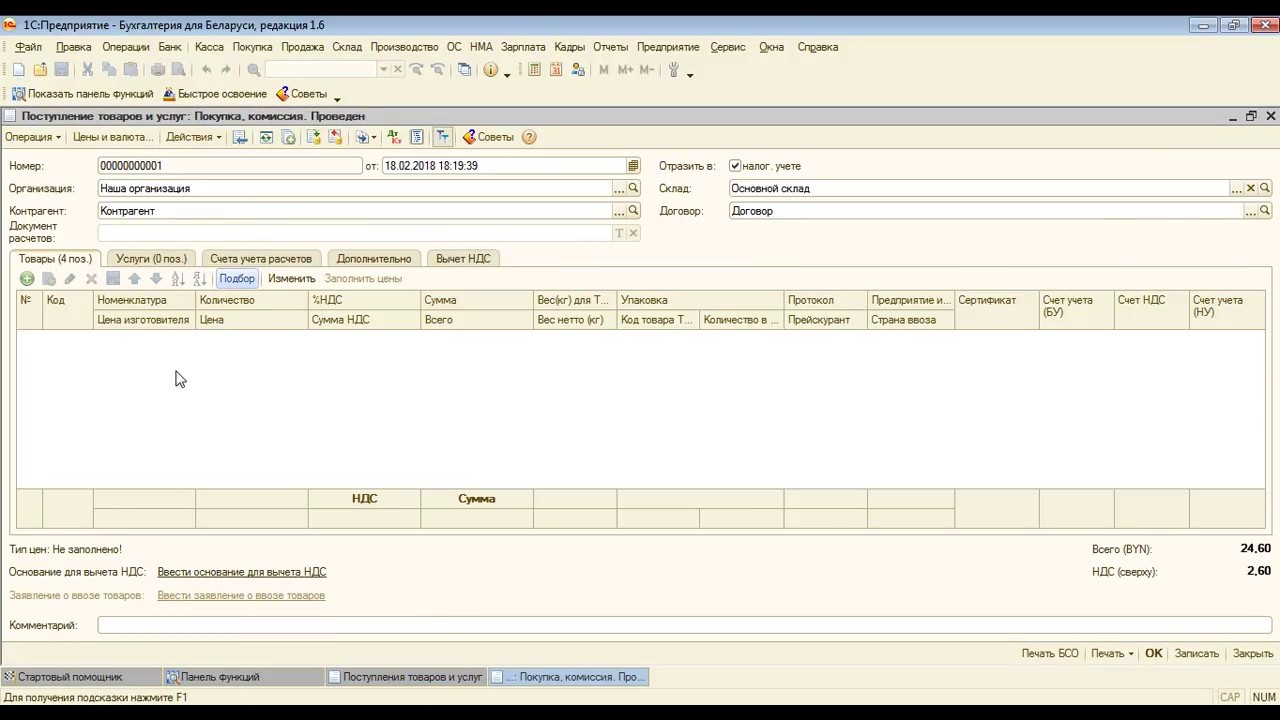
Task: Click ellipsis select button of Склад field
Action: point(1236,188)
